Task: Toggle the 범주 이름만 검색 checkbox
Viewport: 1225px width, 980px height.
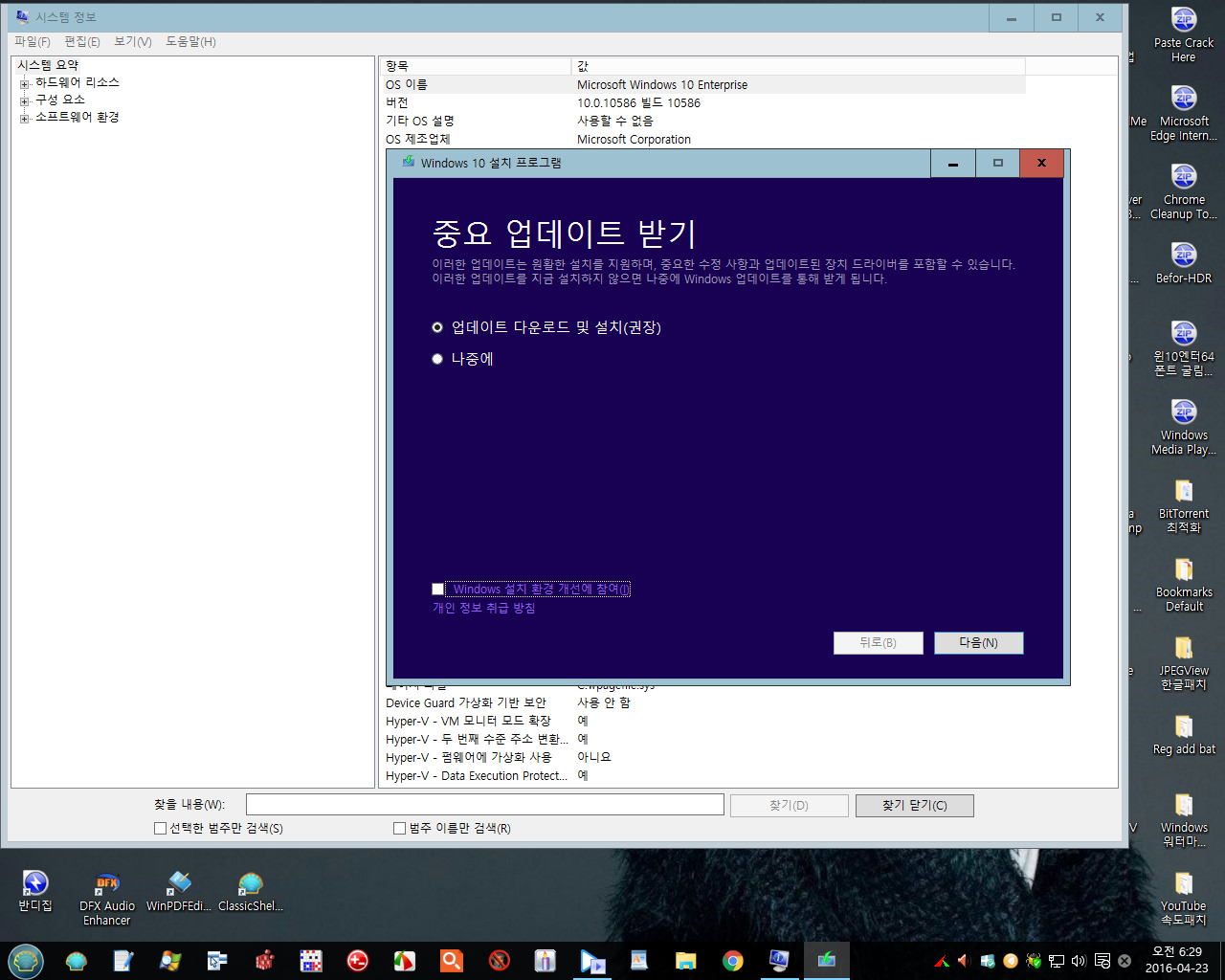Action: pyautogui.click(x=399, y=829)
